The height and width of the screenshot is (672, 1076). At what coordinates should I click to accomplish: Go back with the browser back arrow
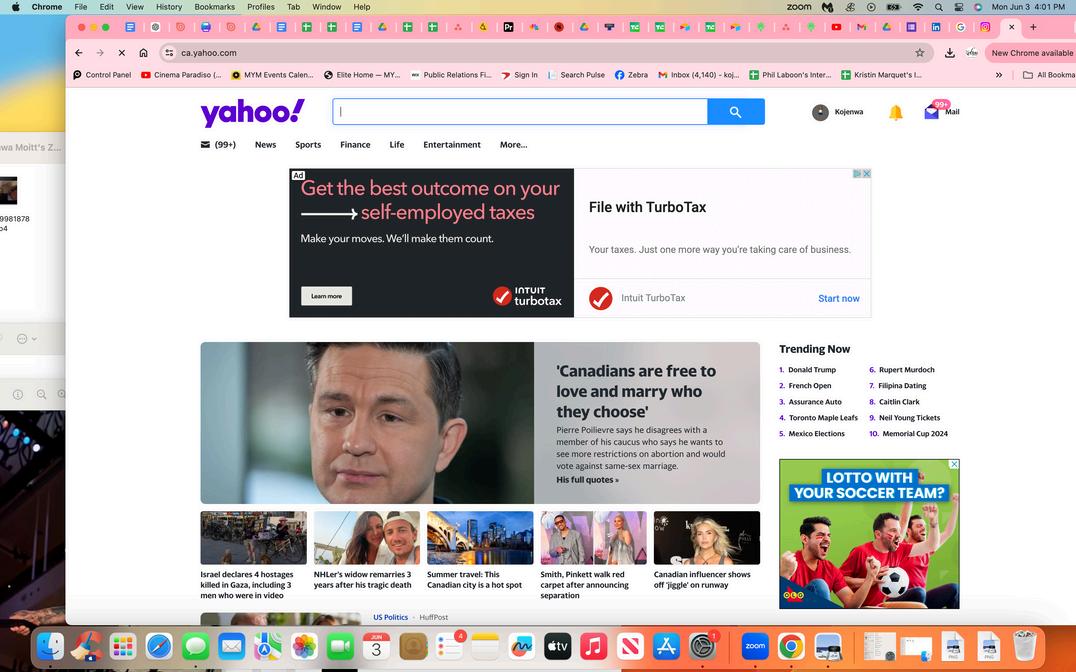pyautogui.click(x=79, y=53)
